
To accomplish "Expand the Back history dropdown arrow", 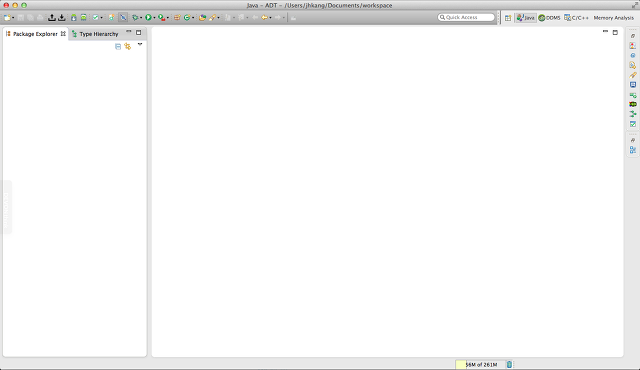I will [270, 18].
